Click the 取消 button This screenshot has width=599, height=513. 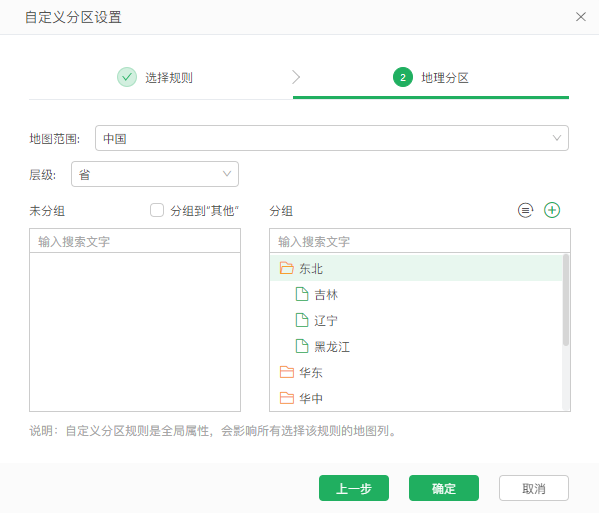[x=534, y=488]
